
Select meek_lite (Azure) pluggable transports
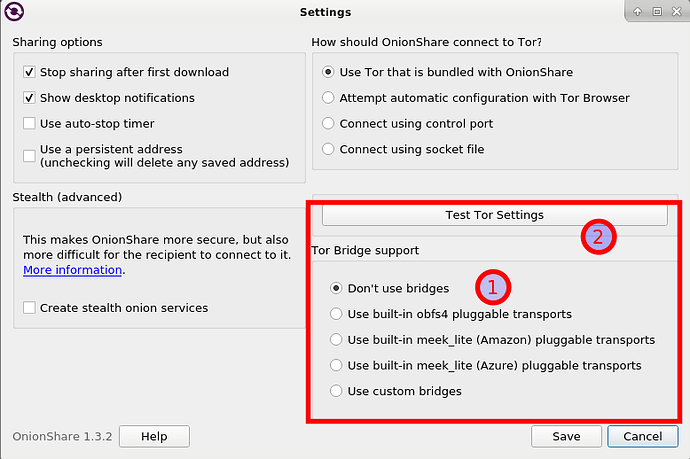337,366
